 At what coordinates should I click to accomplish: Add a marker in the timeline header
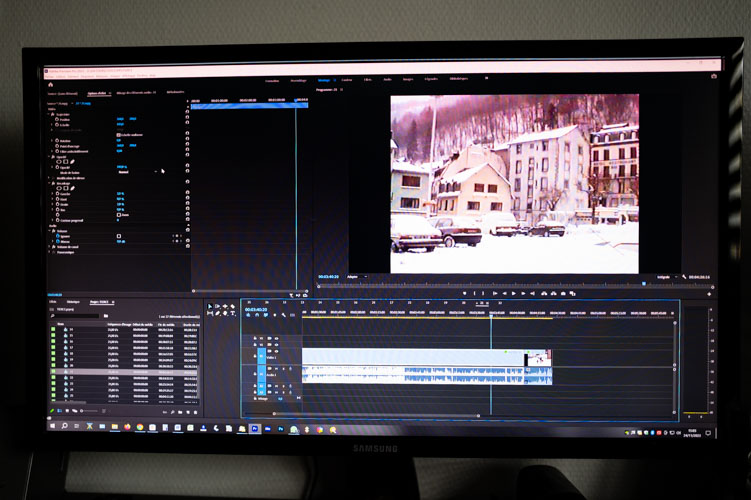click(274, 315)
